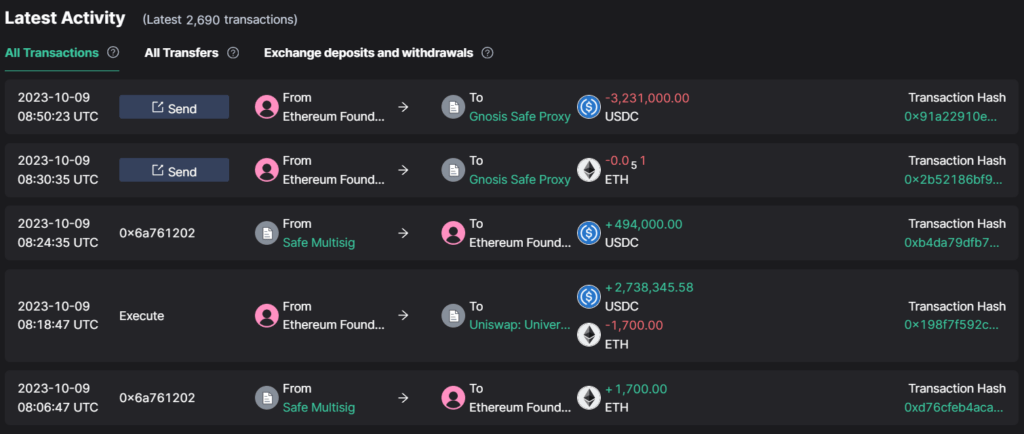Click Send button in 08:50:23 row
Screen dimensions: 1024x434
(174, 107)
